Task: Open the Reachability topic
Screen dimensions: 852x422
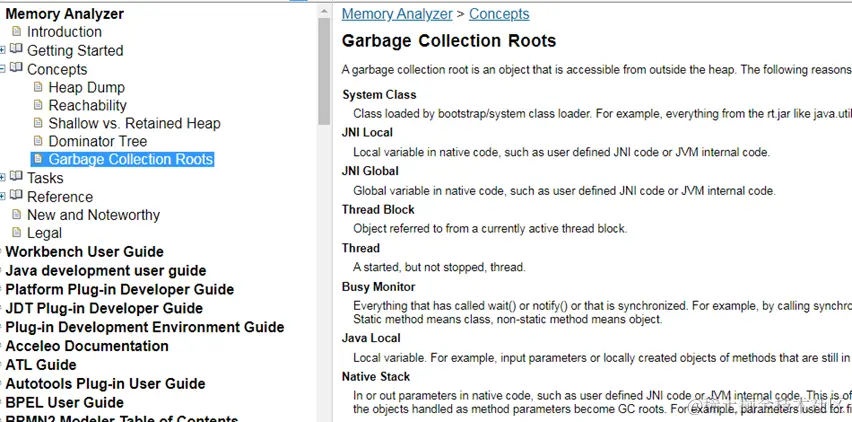Action: coord(87,105)
